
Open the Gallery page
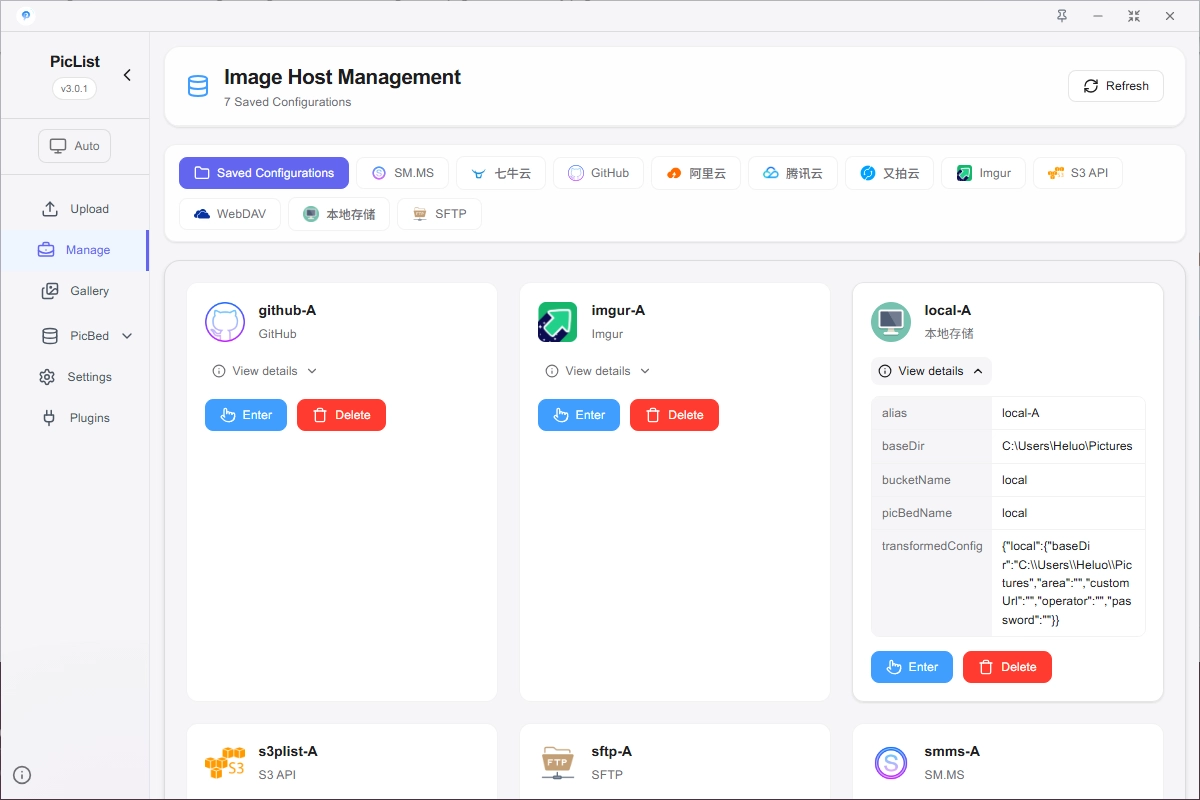[x=75, y=291]
